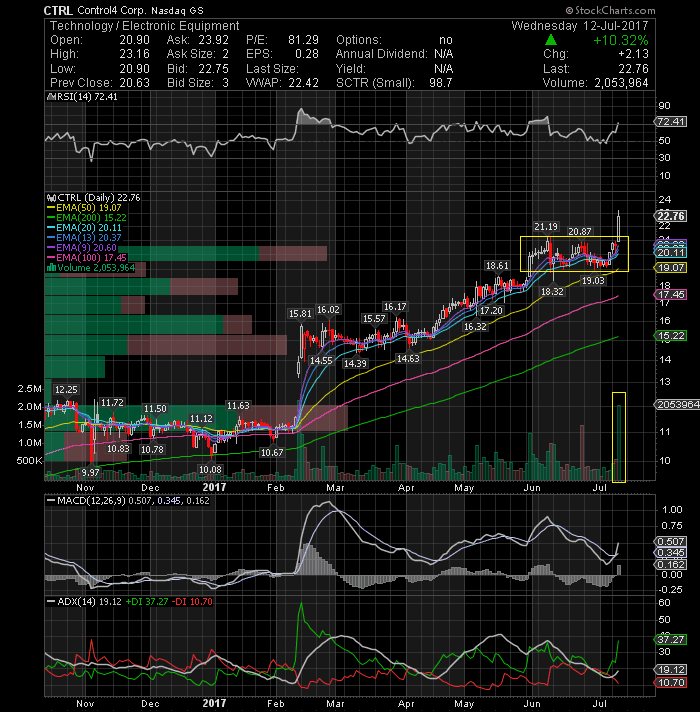Click the tall green 12-Jul volume bar
The width and height of the screenshot is (700, 712).
620,443
